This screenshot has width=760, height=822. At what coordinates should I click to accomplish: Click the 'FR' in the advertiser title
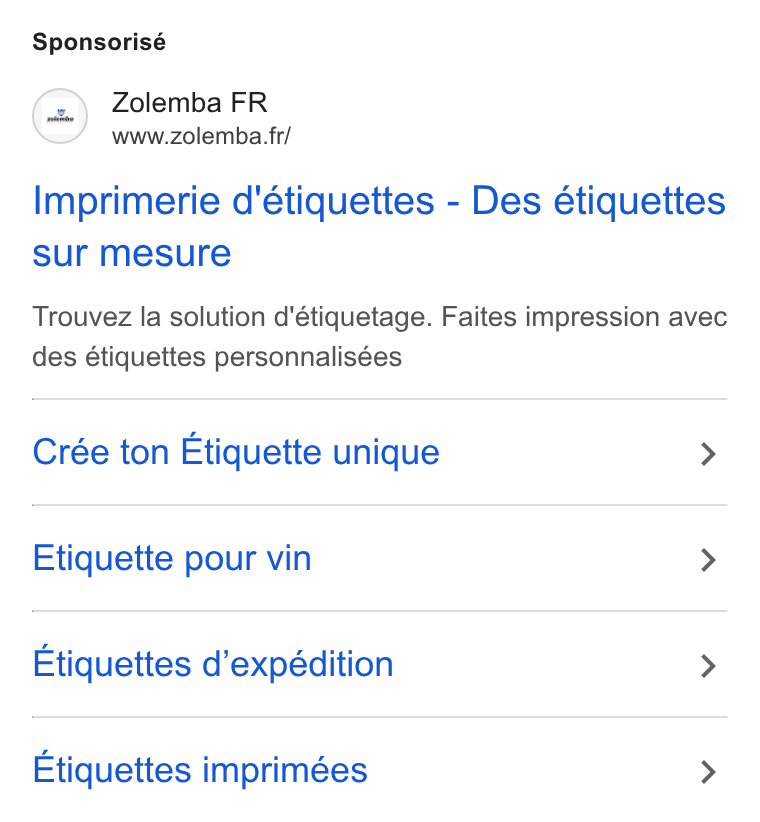coord(248,102)
